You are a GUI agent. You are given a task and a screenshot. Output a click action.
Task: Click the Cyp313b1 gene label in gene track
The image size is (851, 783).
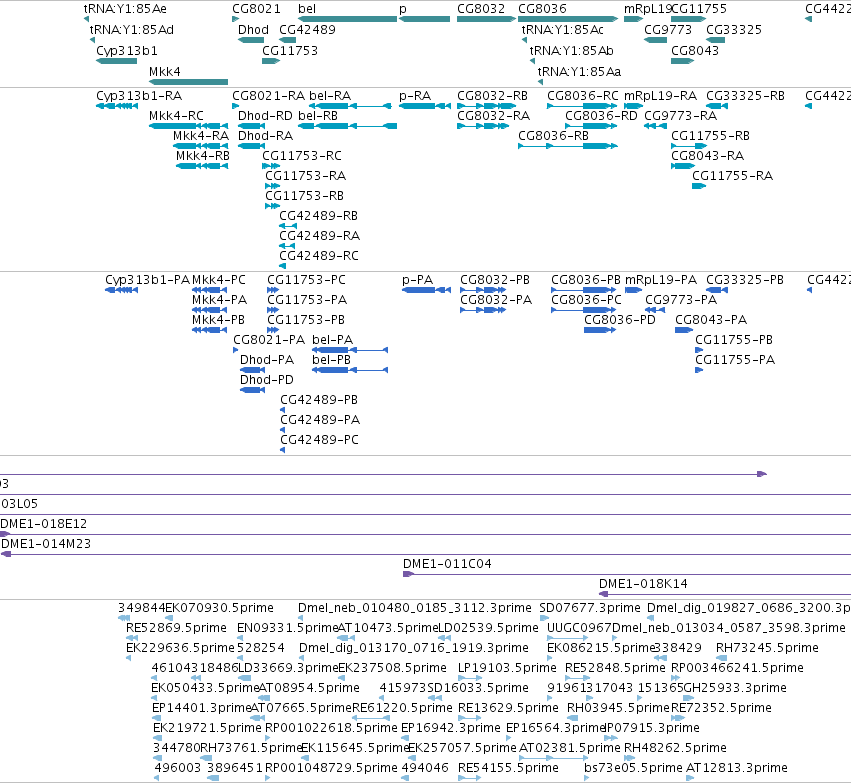[127, 50]
